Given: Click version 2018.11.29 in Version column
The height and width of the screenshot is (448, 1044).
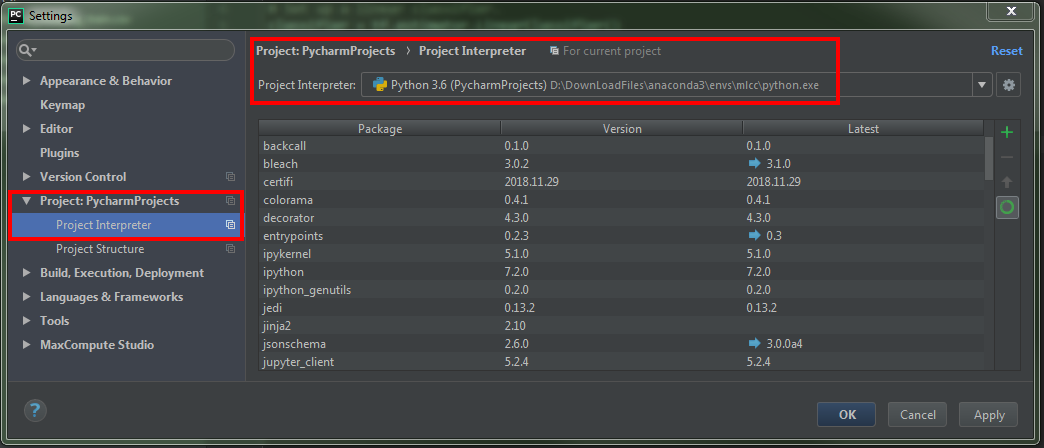Looking at the screenshot, I should coord(531,182).
